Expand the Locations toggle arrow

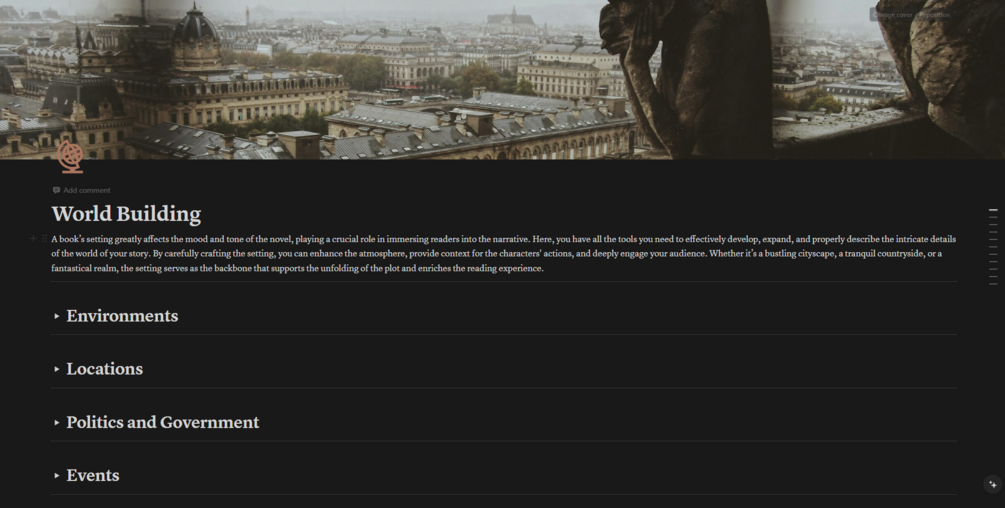(57, 370)
